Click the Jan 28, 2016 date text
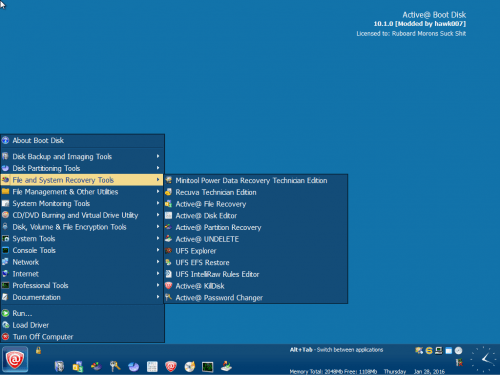Image resolution: width=500 pixels, height=375 pixels. 429,371
